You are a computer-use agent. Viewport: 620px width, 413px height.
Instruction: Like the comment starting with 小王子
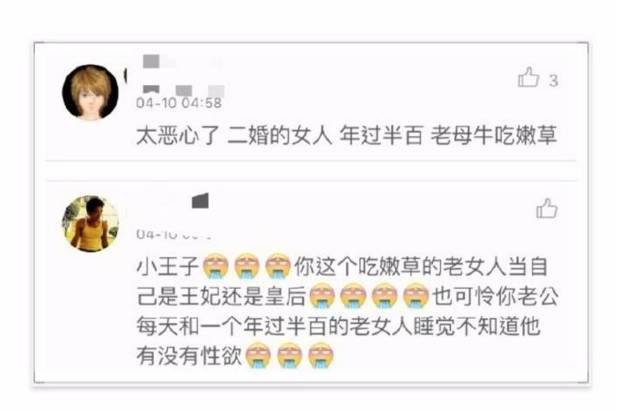[x=547, y=208]
